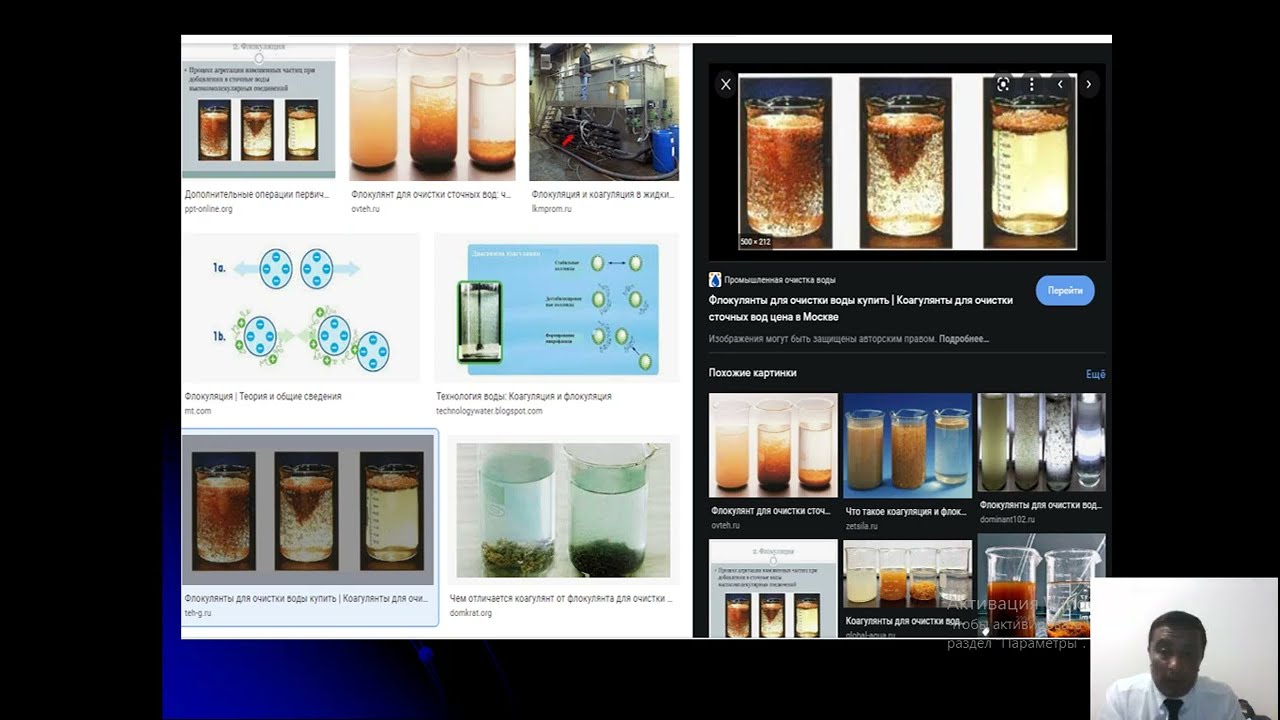Click caption Что такое коагуляция и флок...
This screenshot has height=720, width=1280.
[x=907, y=511]
